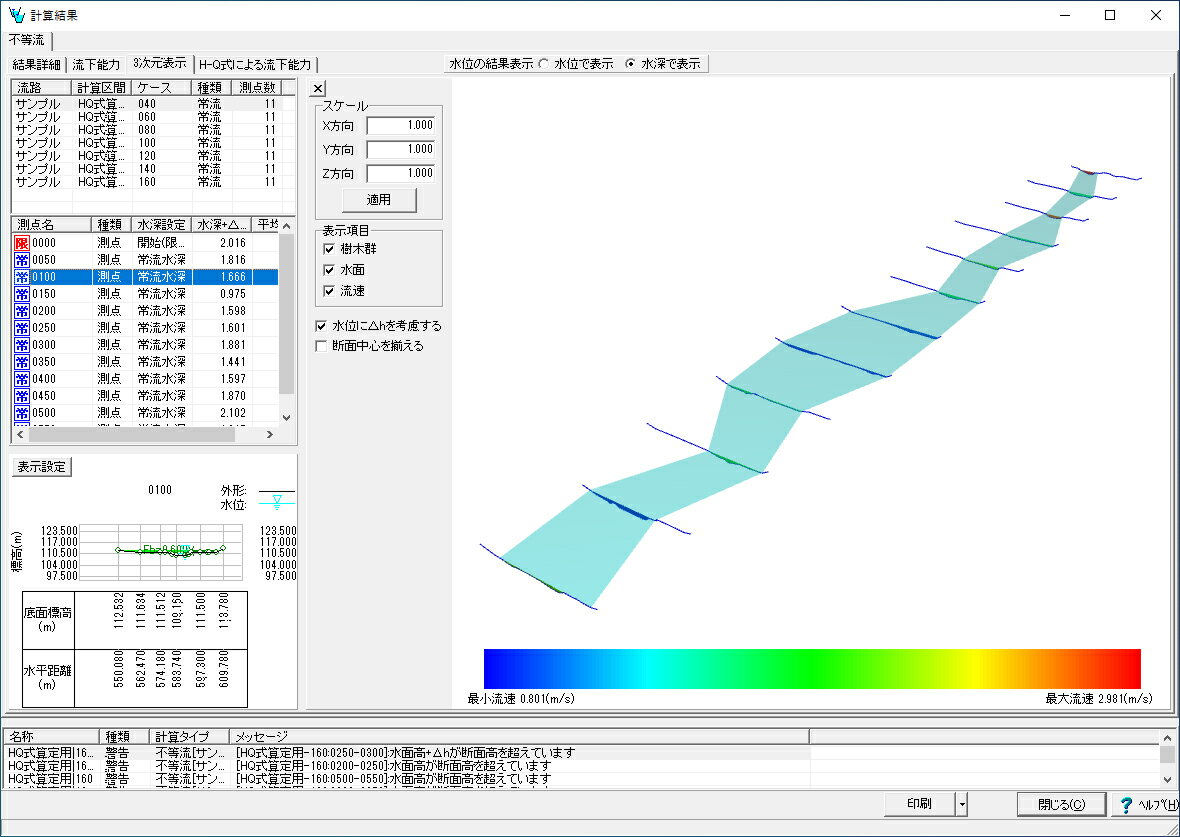
Task: Enable the 断面中心を揃える checkbox
Action: (321, 346)
